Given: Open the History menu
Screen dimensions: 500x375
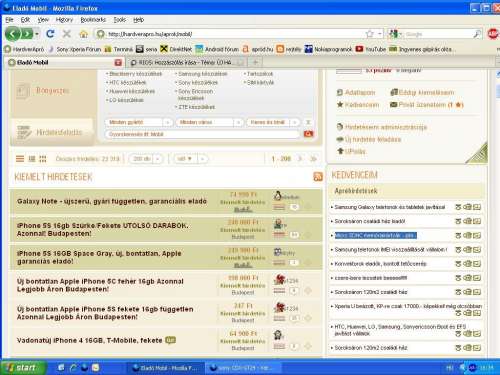Looking at the screenshot, I should [x=64, y=20].
